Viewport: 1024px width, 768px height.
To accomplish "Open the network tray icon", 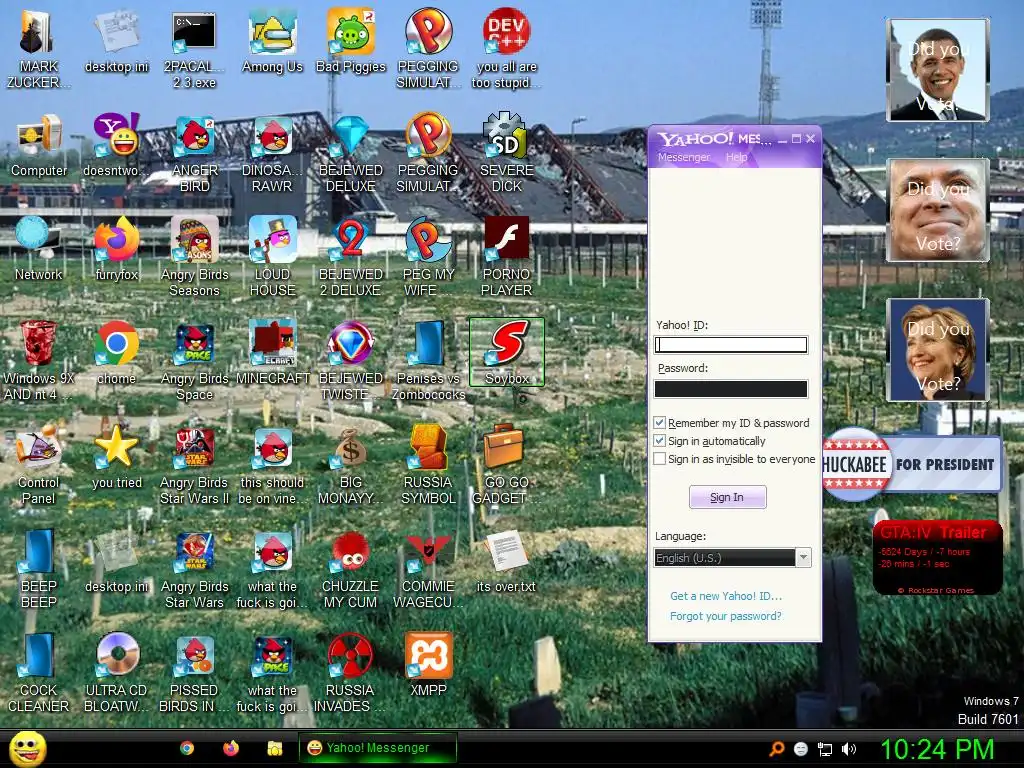I will tap(825, 749).
